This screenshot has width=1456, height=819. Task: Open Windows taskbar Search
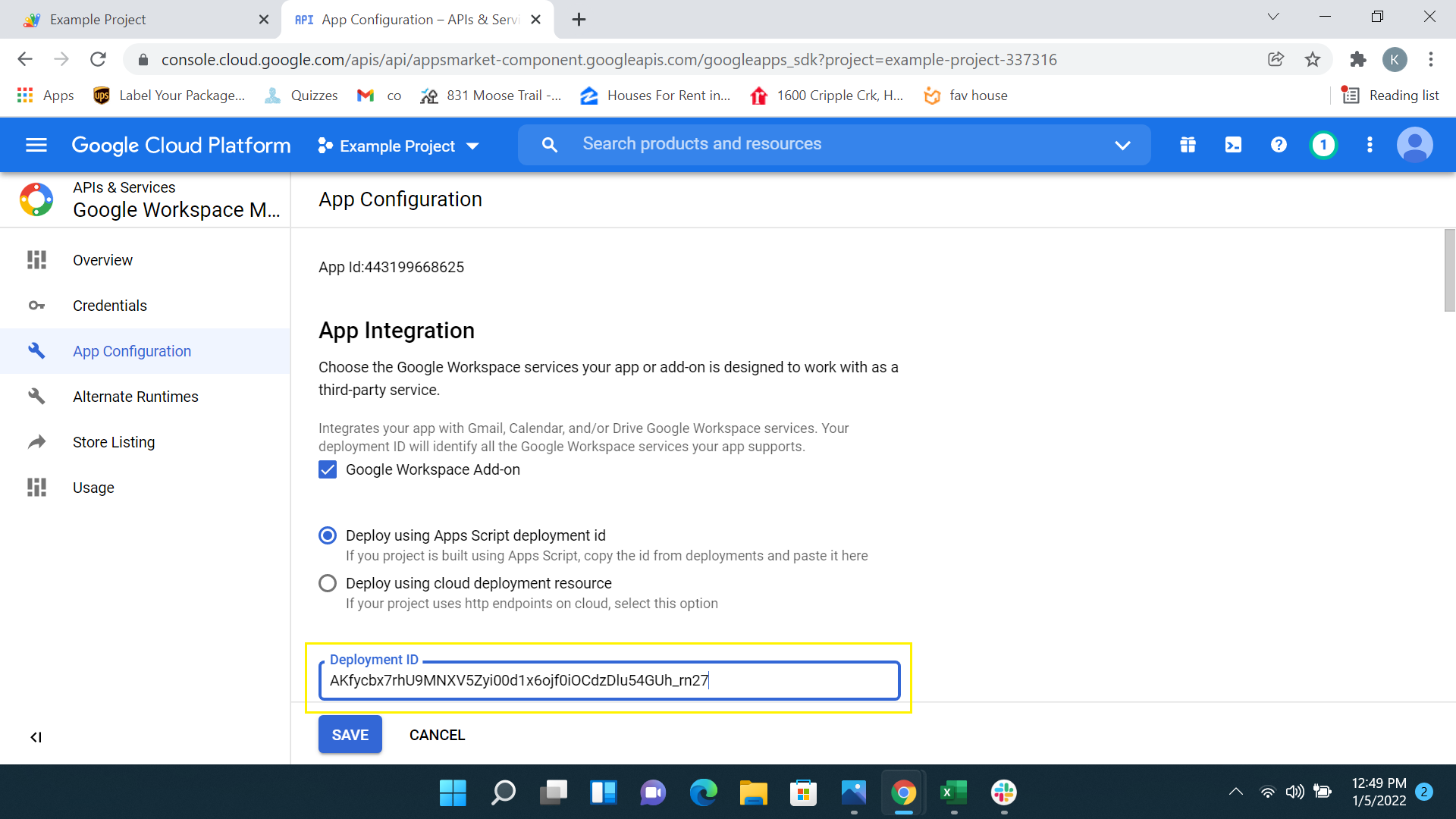503,792
